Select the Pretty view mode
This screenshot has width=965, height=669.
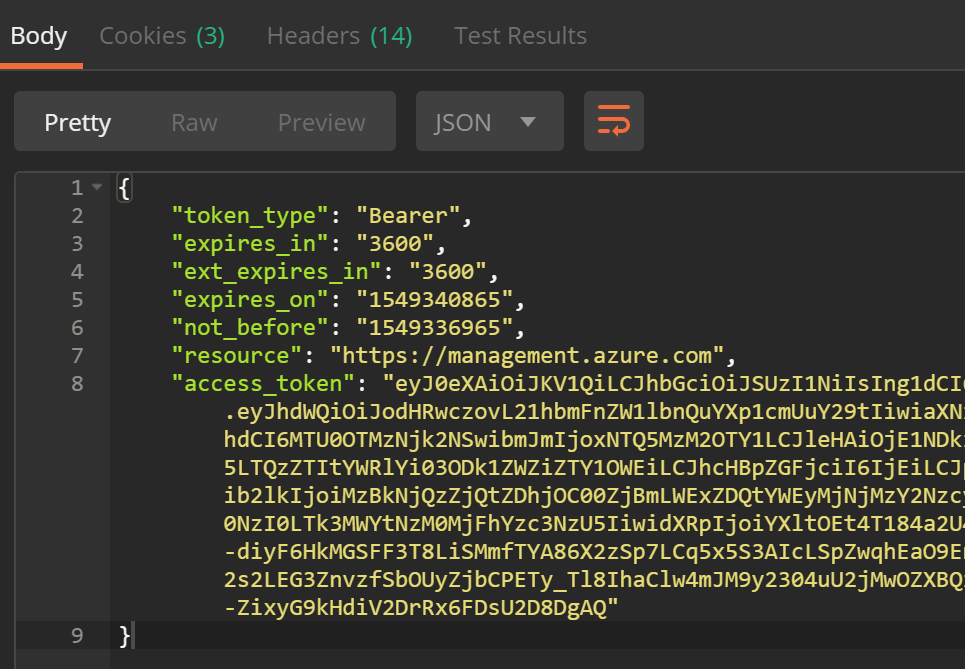78,122
